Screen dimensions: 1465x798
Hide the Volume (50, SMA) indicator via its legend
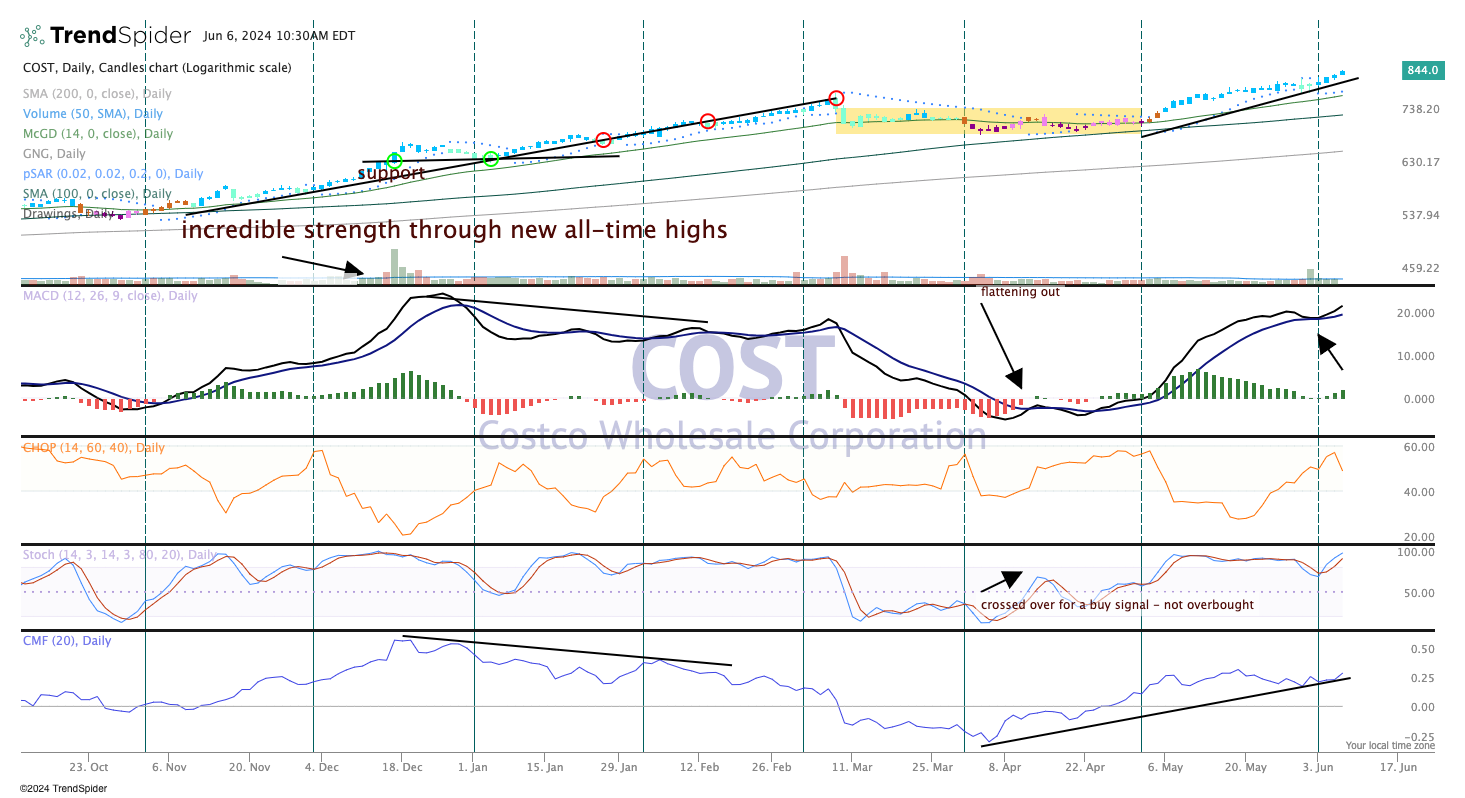click(91, 113)
